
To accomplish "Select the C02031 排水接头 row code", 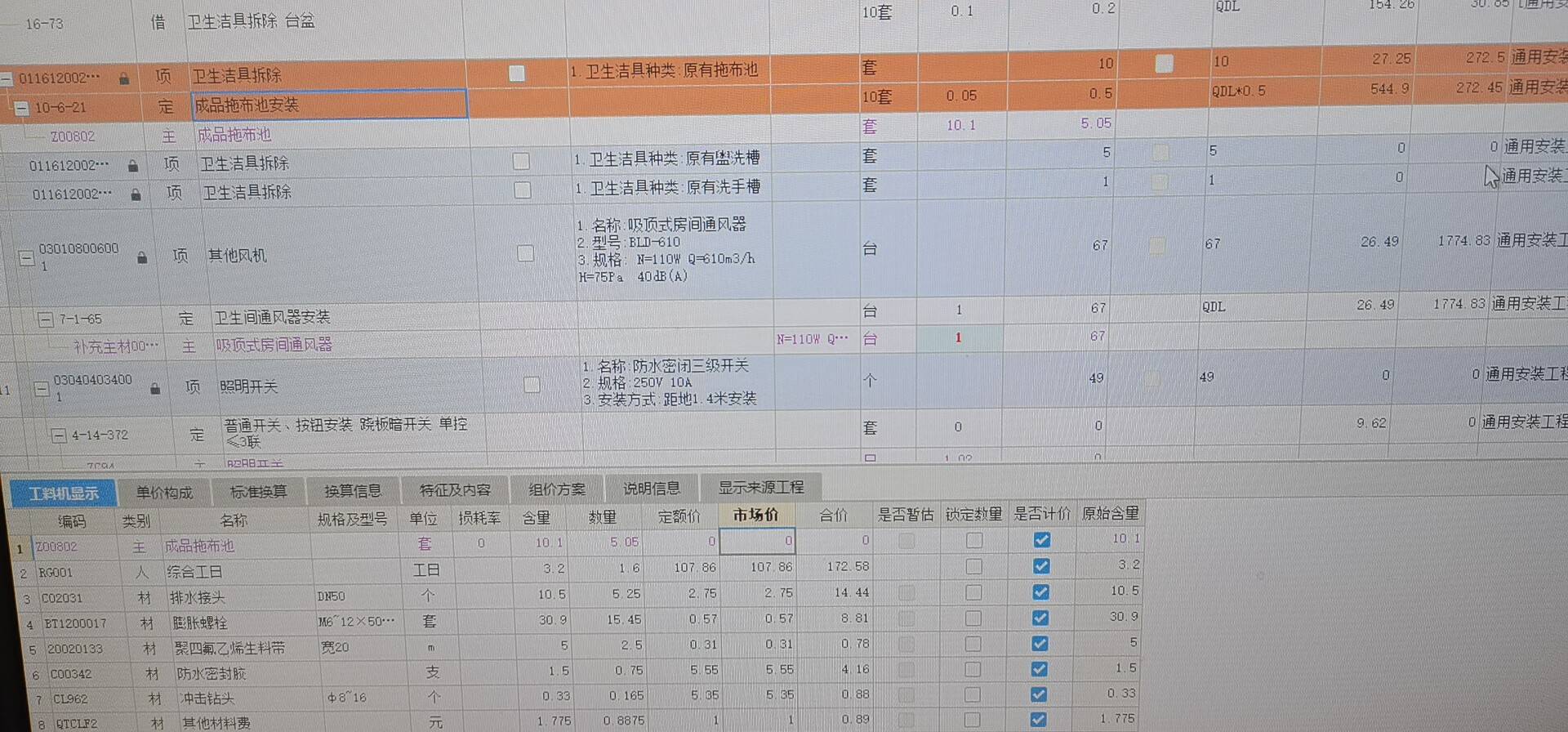I will click(x=62, y=598).
